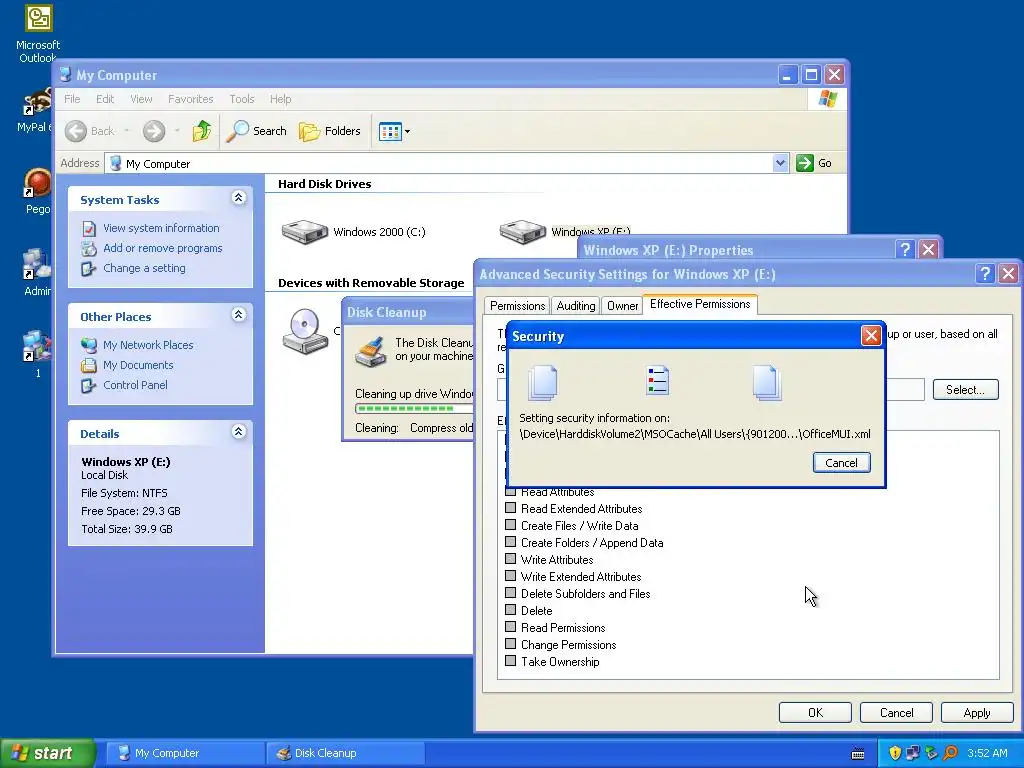This screenshot has height=768, width=1024.
Task: Click View system information icon
Action: [89, 229]
